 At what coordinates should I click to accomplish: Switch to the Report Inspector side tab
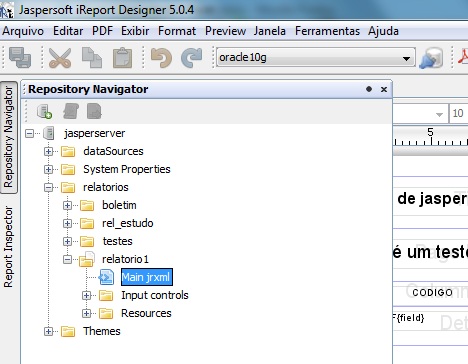coord(9,247)
